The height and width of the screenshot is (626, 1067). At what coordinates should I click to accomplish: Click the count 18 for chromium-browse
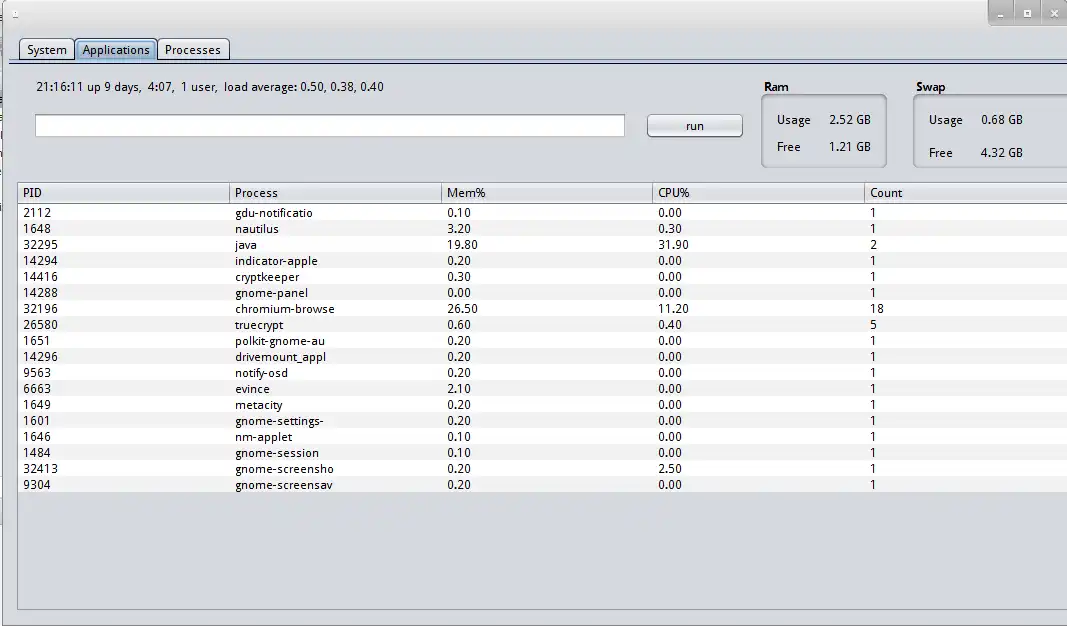click(x=876, y=309)
